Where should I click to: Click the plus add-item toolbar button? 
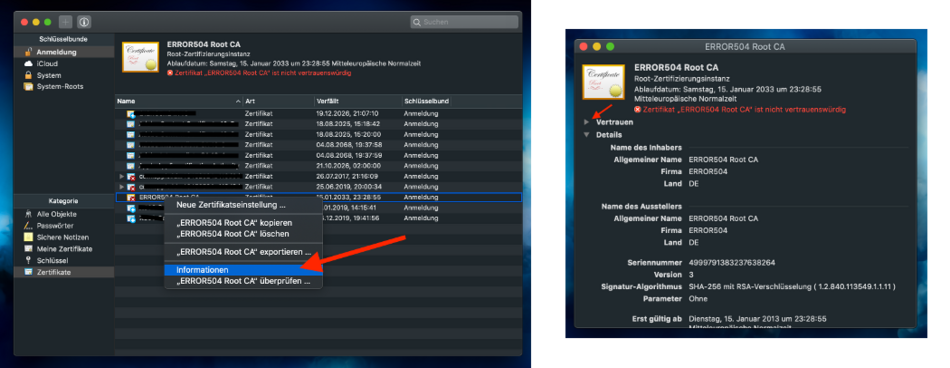click(x=65, y=22)
